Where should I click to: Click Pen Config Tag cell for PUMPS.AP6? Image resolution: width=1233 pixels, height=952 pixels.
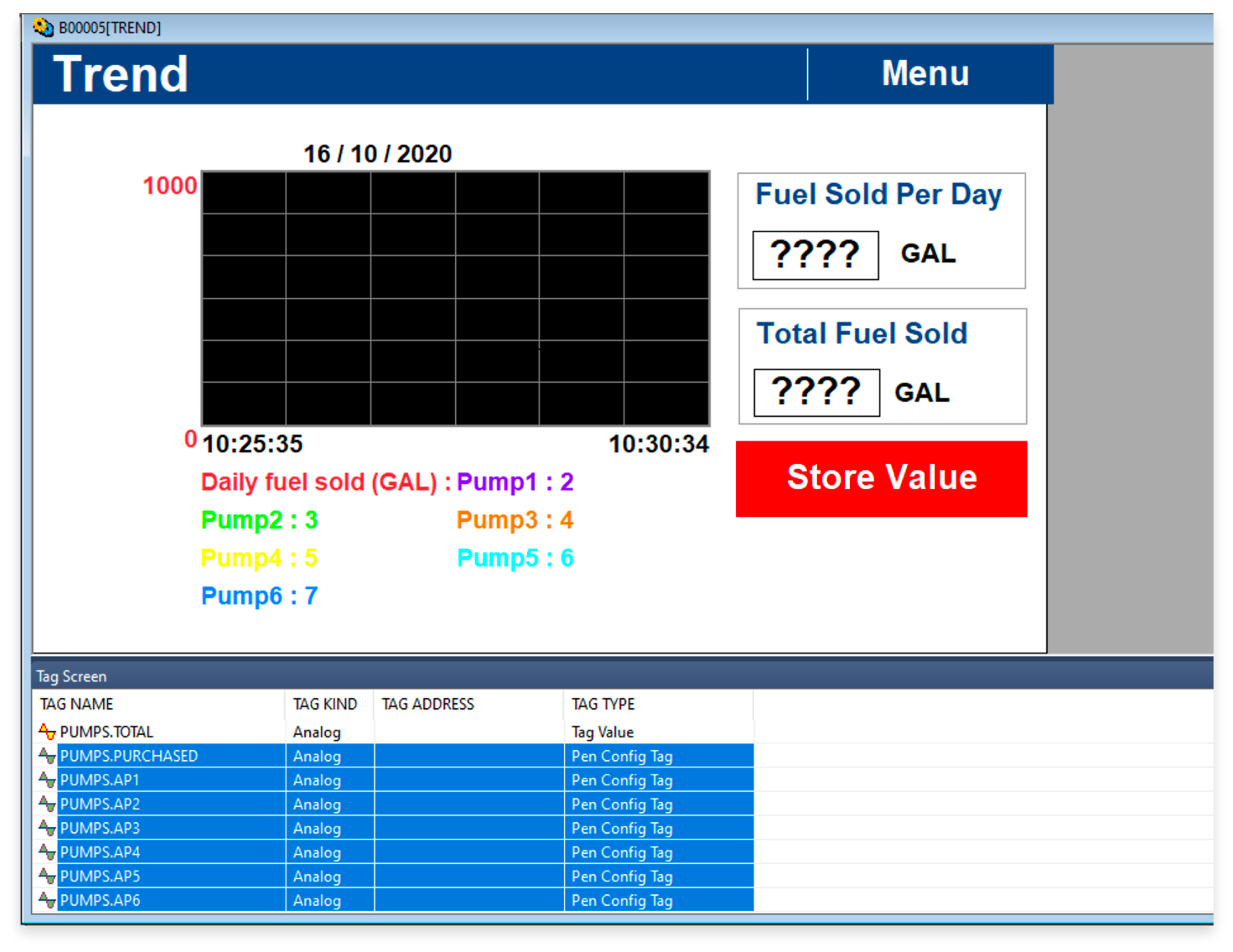658,900
